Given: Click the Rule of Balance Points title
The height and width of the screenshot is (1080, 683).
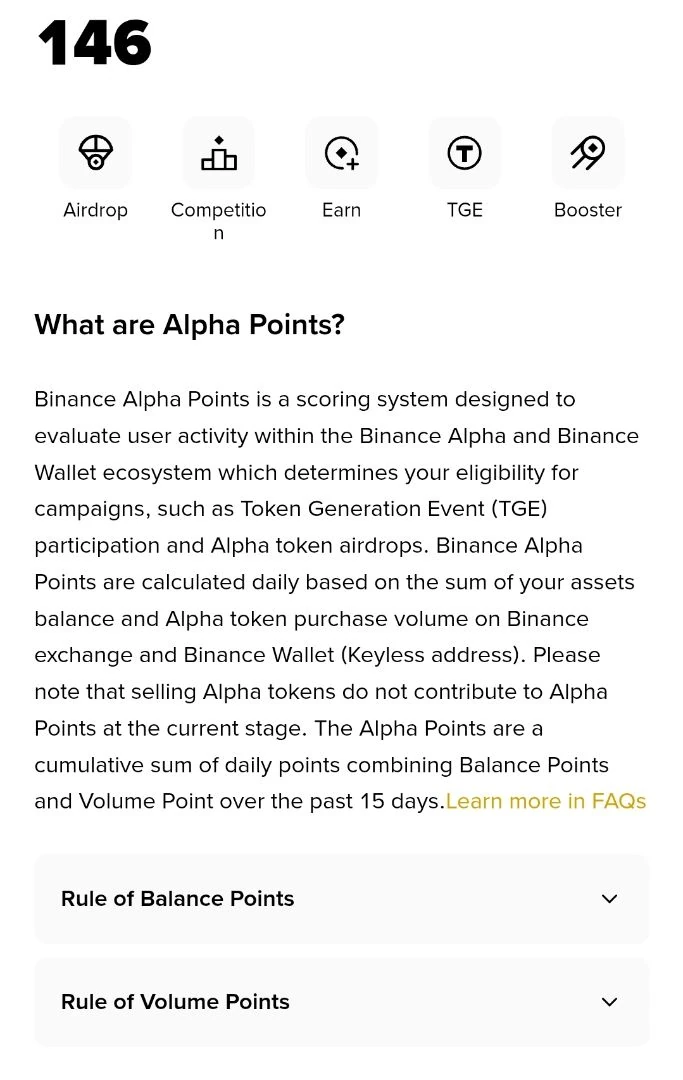Looking at the screenshot, I should 178,899.
